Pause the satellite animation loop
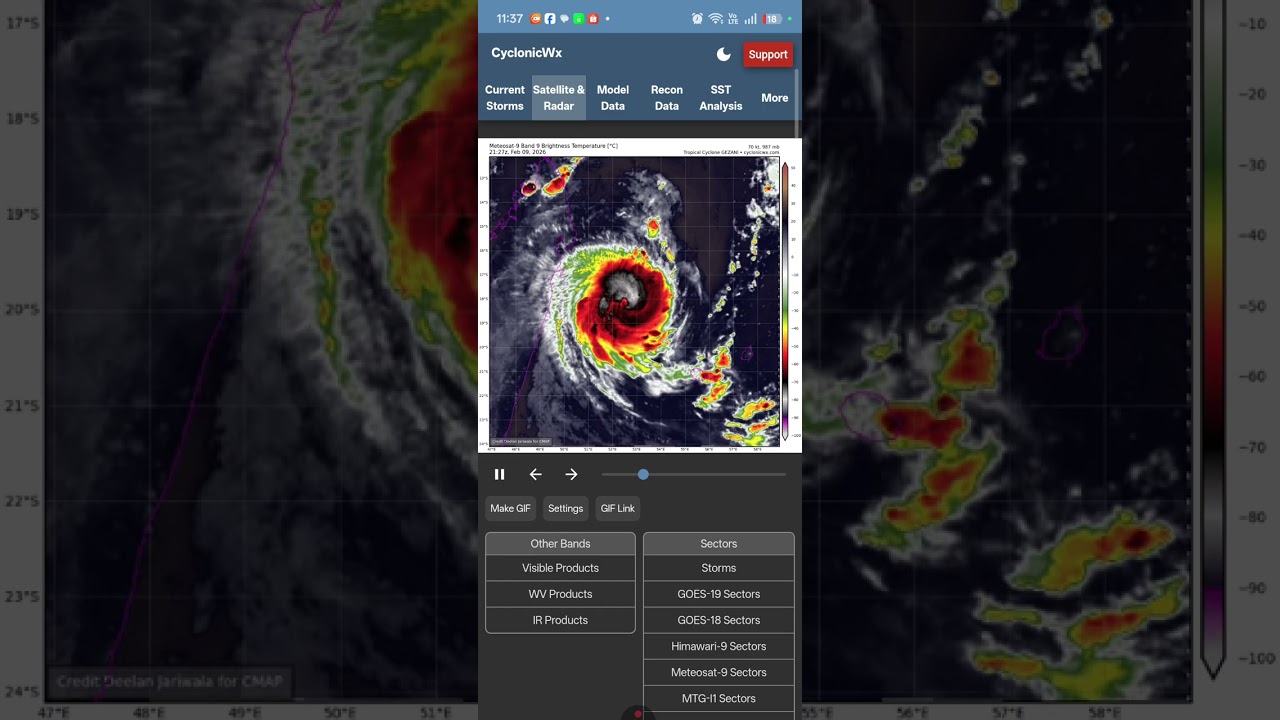Viewport: 1280px width, 720px height. [500, 474]
